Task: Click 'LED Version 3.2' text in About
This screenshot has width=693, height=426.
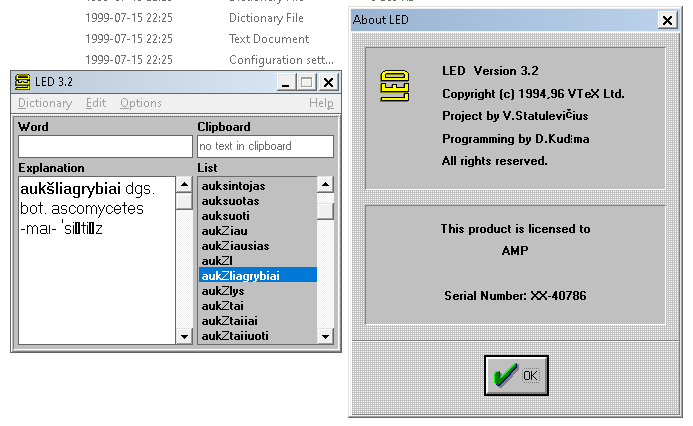Action: 490,71
